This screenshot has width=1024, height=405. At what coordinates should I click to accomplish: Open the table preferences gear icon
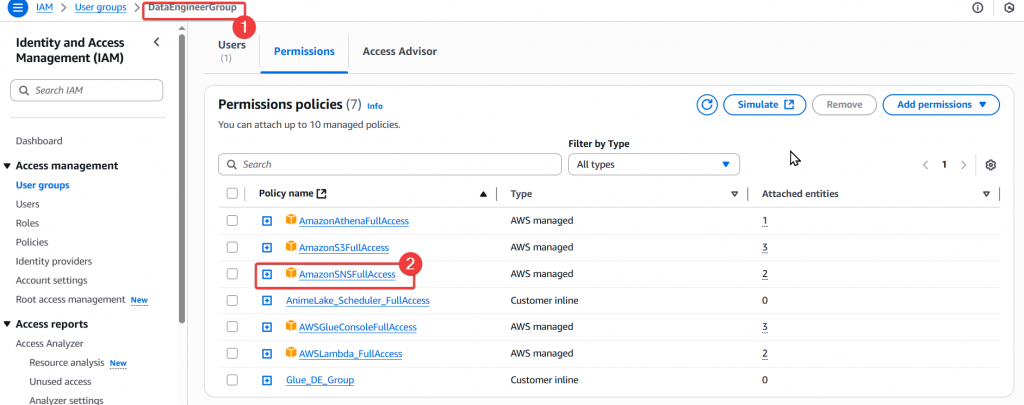991,164
